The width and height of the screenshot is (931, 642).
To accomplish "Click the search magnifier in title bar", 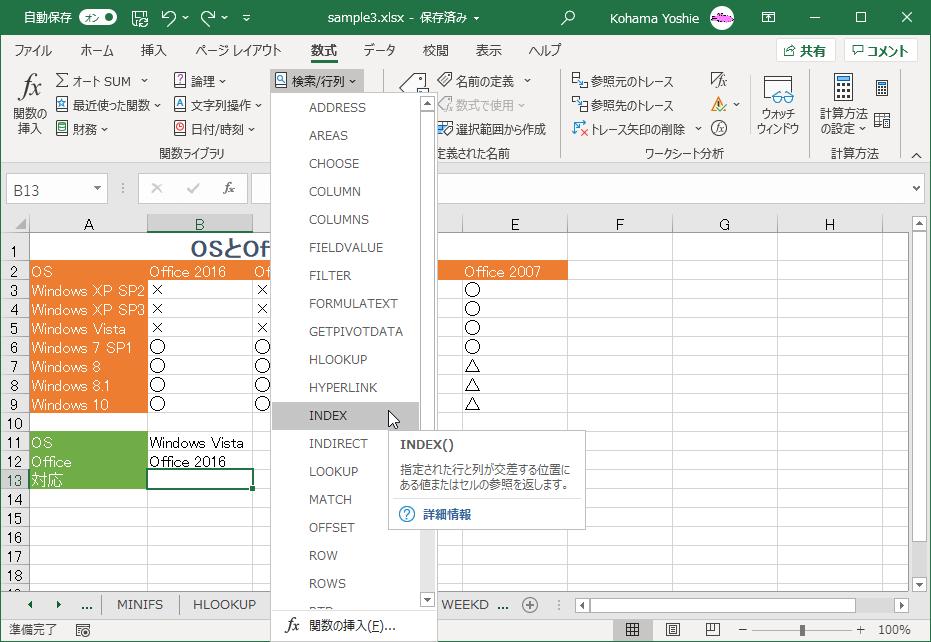I will tap(568, 18).
